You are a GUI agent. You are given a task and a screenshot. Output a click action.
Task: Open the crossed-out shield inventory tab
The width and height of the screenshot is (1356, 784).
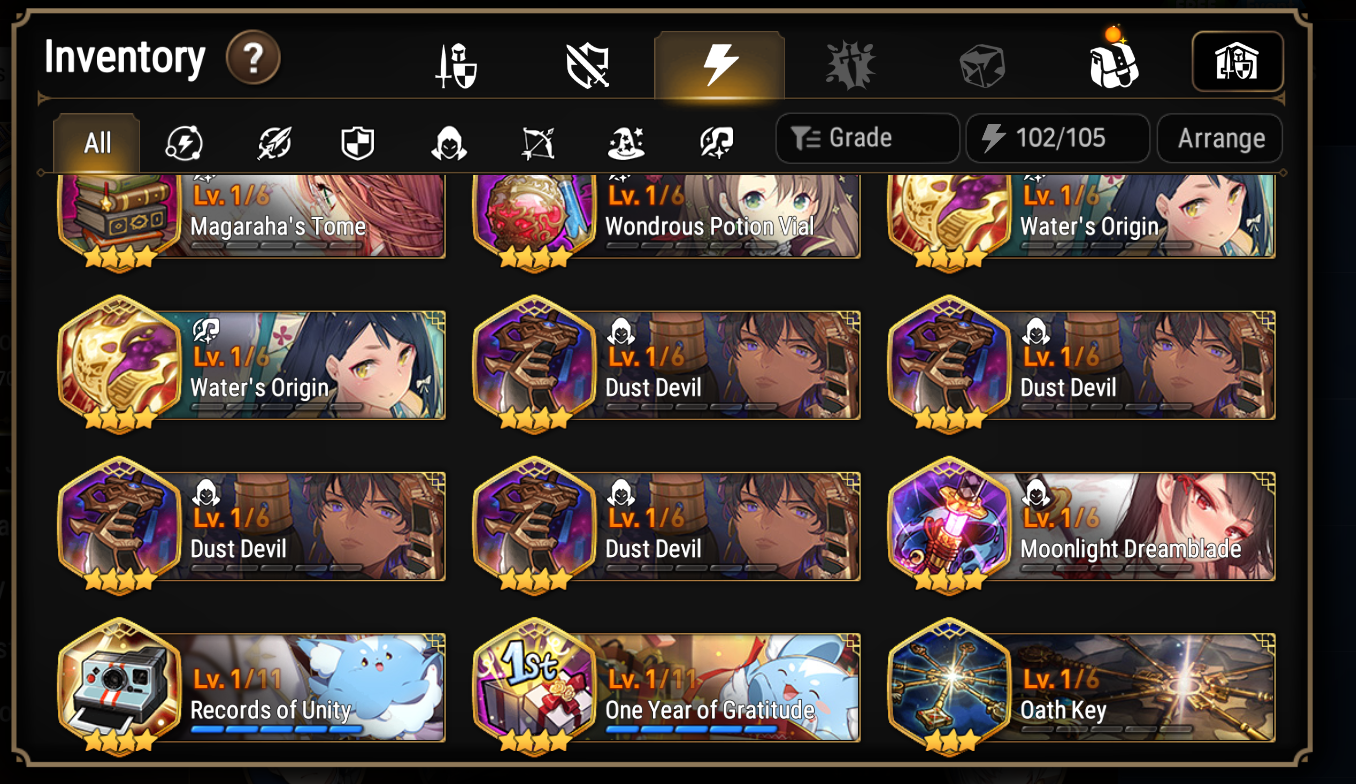(x=588, y=67)
